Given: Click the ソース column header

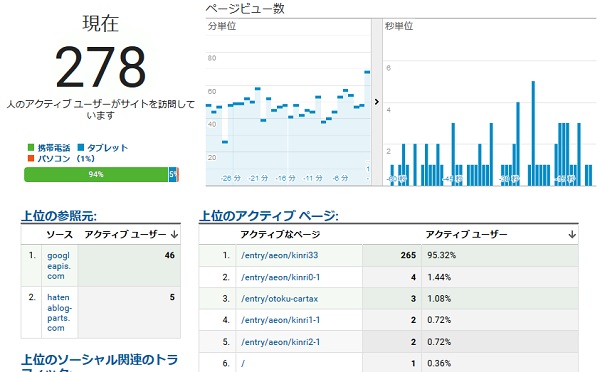Looking at the screenshot, I should tap(60, 234).
